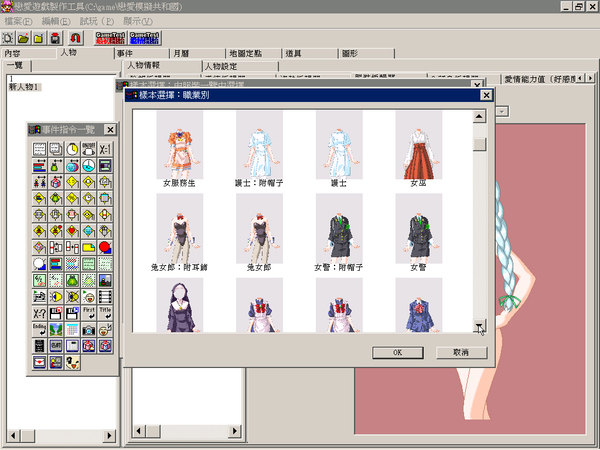Open the 檔案 (File) menu
This screenshot has height=450, width=600.
point(18,21)
